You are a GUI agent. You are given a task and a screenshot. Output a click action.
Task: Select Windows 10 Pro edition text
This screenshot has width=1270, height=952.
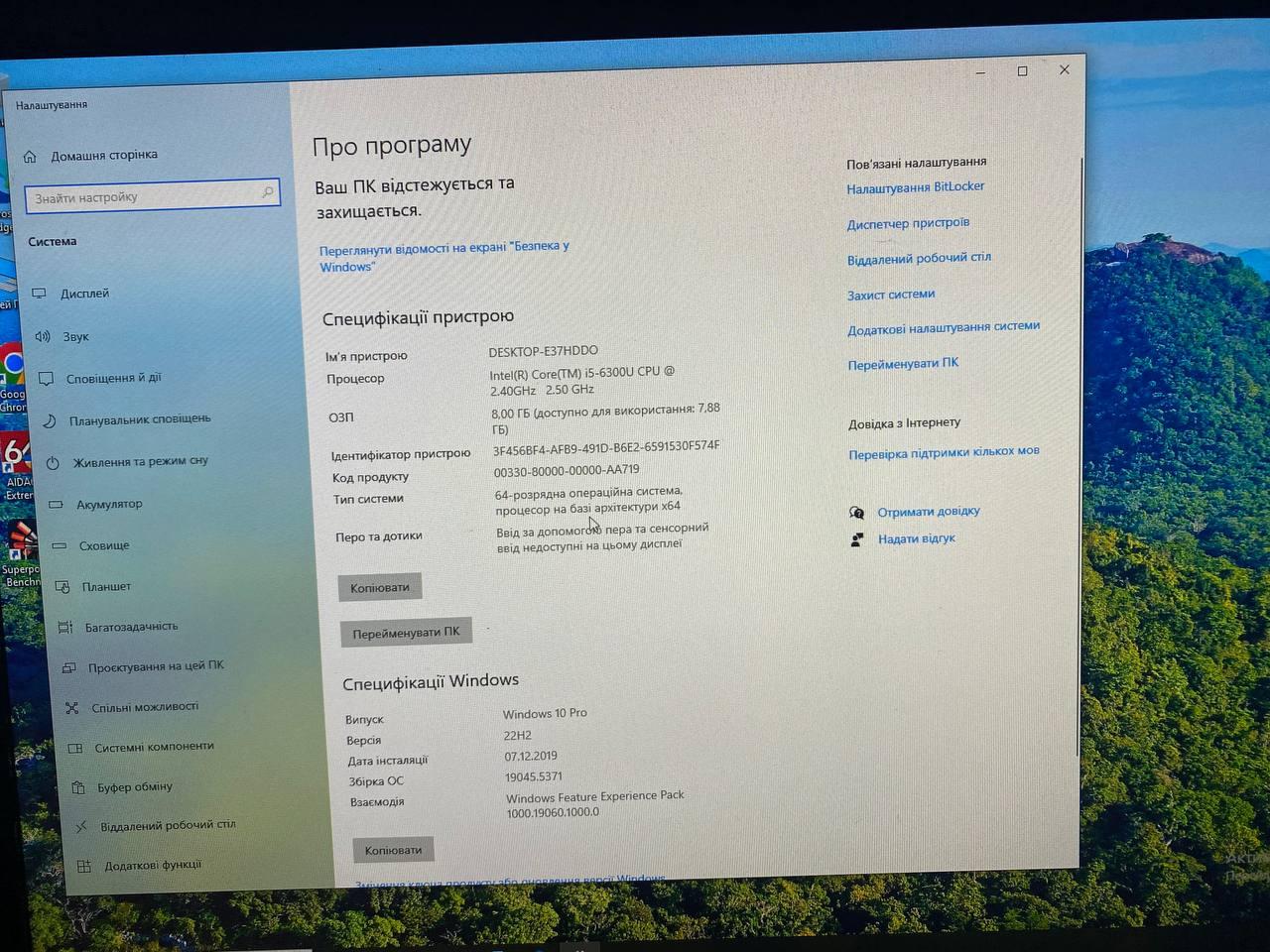point(545,713)
